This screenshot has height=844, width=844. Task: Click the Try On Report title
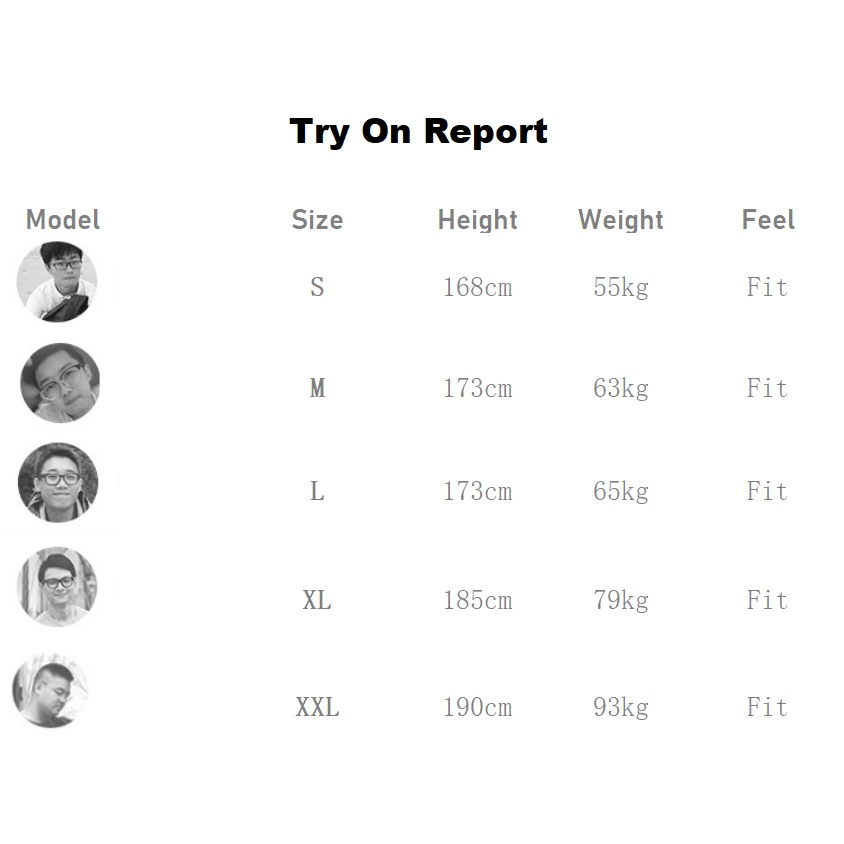[418, 131]
